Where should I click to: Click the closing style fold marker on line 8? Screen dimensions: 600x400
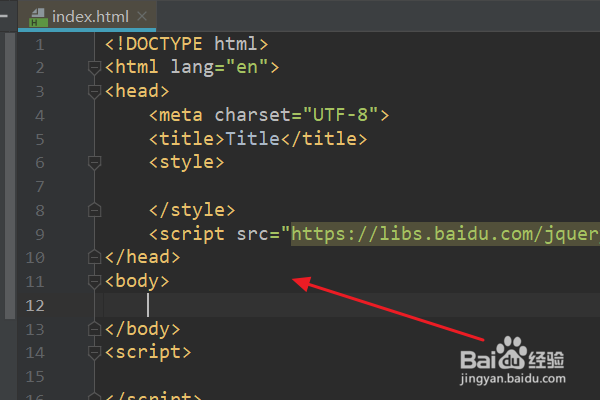pos(94,210)
